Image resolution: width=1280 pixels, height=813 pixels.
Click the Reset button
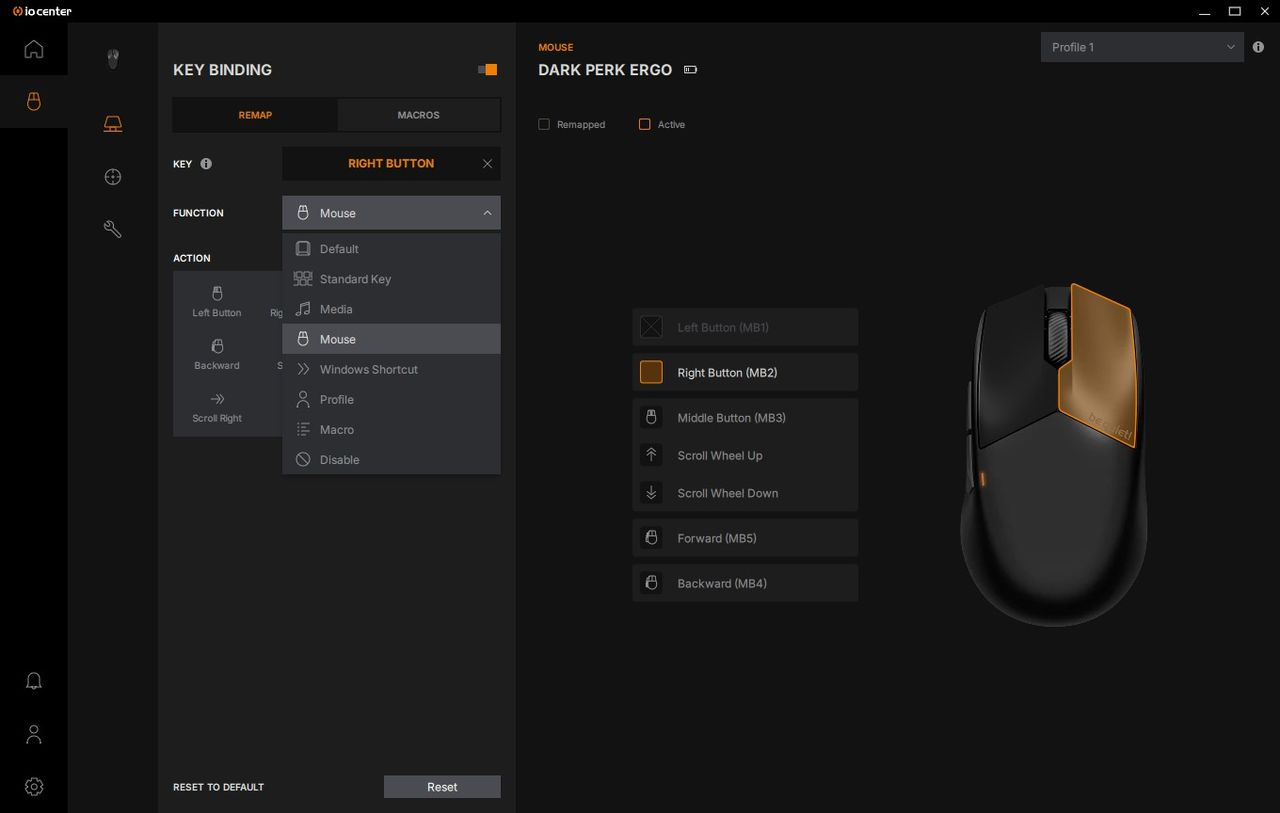coord(442,787)
